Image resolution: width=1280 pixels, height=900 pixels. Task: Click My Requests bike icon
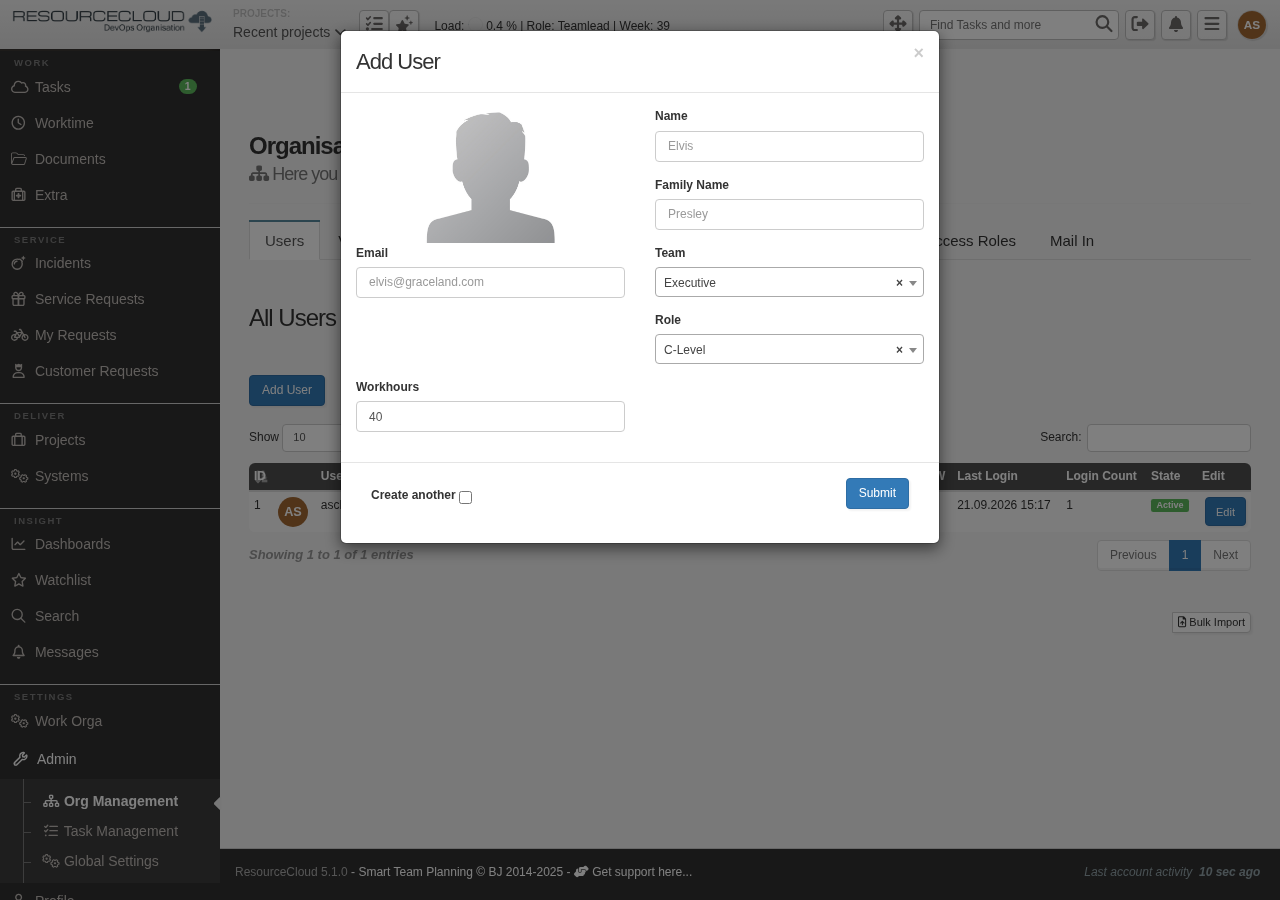(x=19, y=335)
